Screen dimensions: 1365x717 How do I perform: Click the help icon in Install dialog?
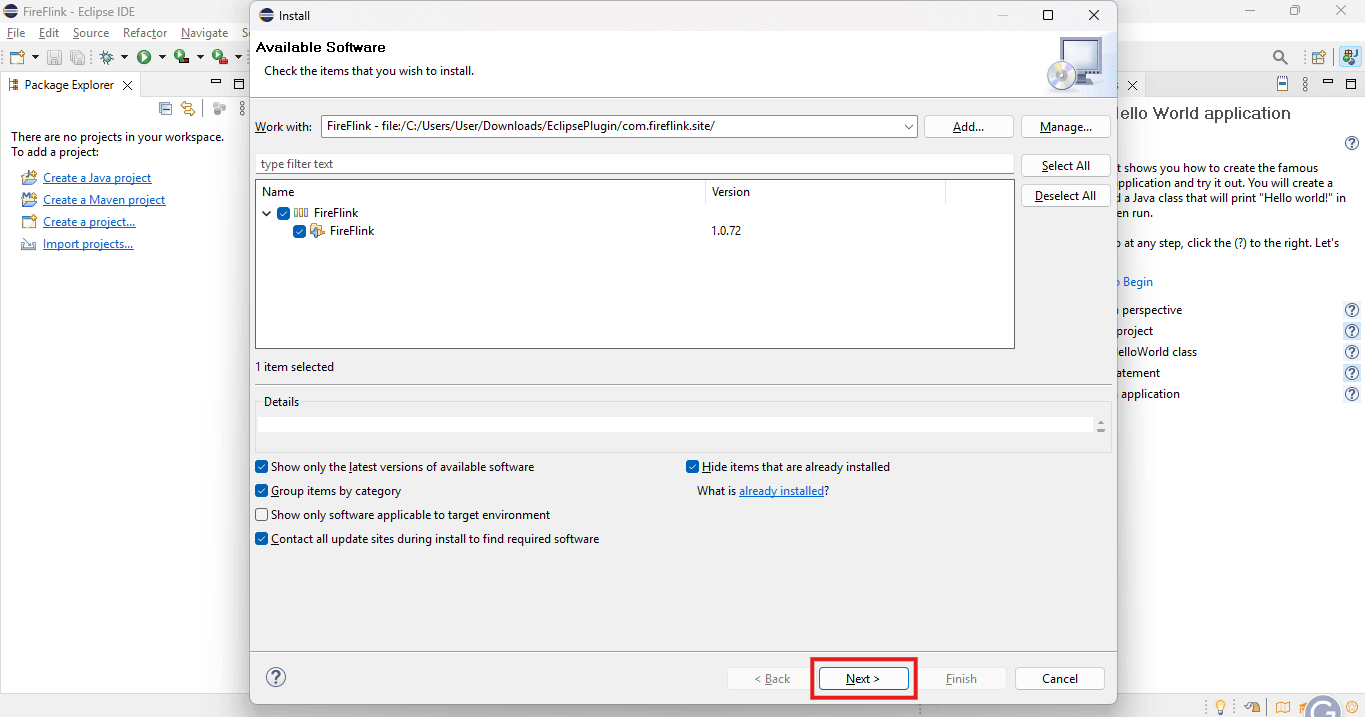pyautogui.click(x=276, y=677)
